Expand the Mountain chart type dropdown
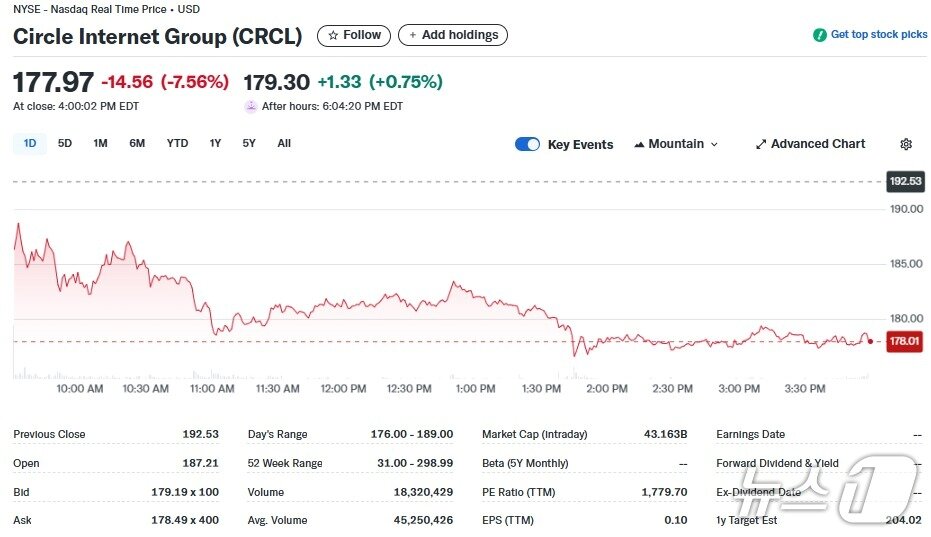 [714, 144]
